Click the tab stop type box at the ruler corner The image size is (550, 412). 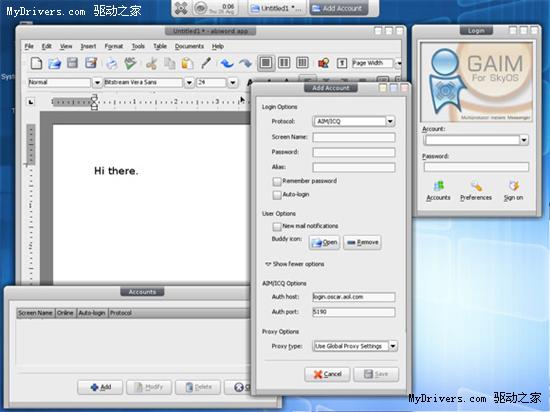[31, 102]
